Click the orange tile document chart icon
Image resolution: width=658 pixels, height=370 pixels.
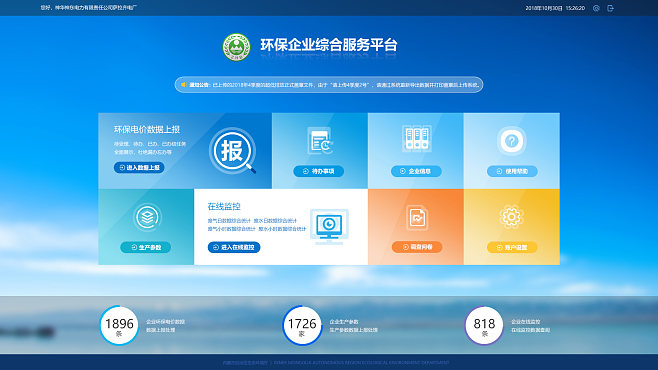click(417, 217)
